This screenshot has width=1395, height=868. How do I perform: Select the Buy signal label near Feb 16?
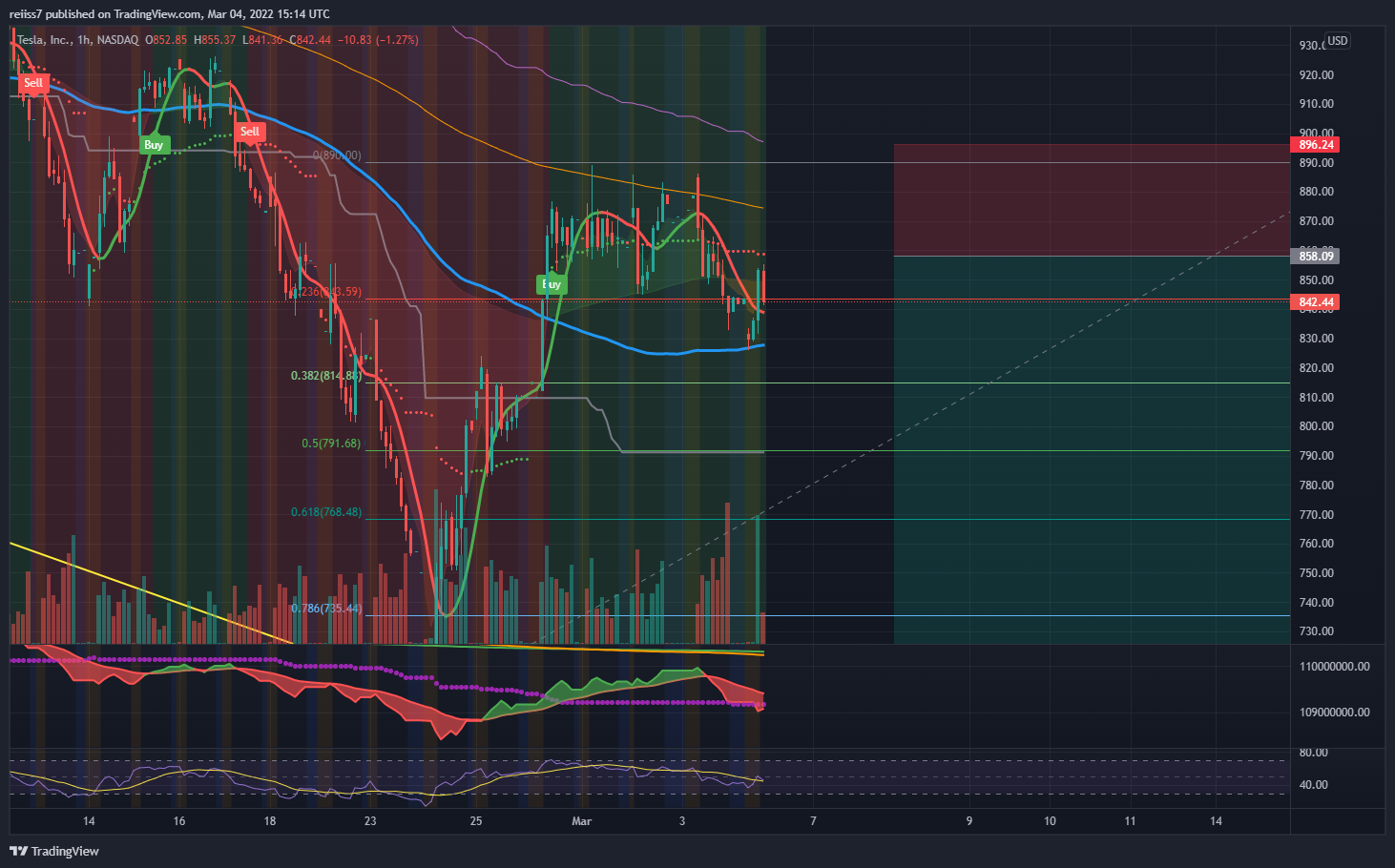click(x=154, y=145)
